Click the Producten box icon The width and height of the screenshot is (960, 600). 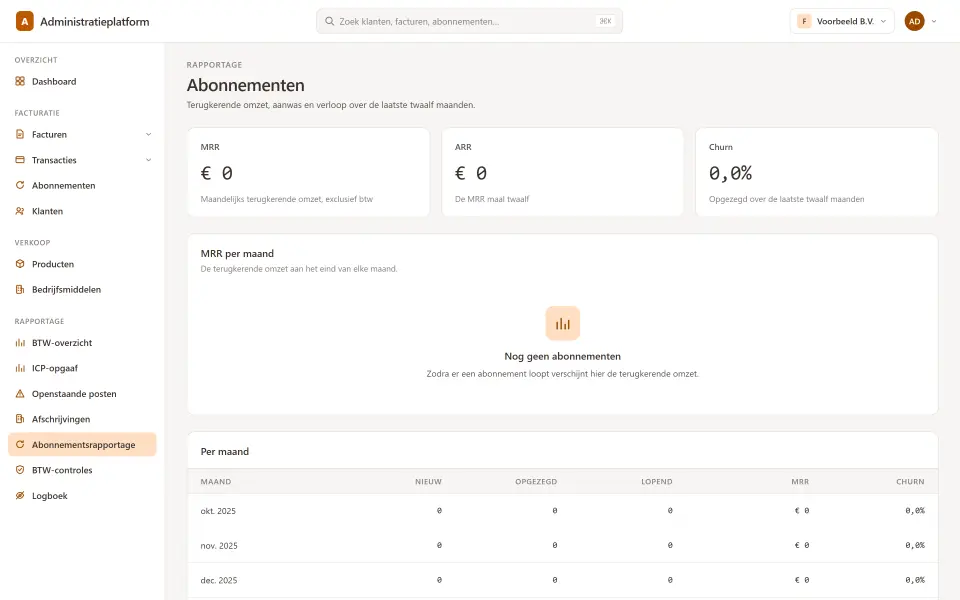tap(20, 264)
